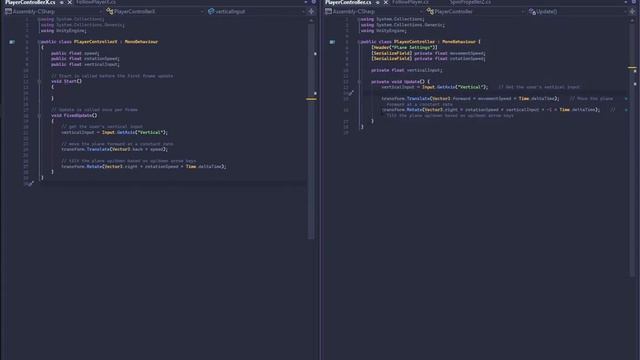Image resolution: width=640 pixels, height=360 pixels.
Task: Collapse the FixedUpdate() method block
Action: pos(39,116)
